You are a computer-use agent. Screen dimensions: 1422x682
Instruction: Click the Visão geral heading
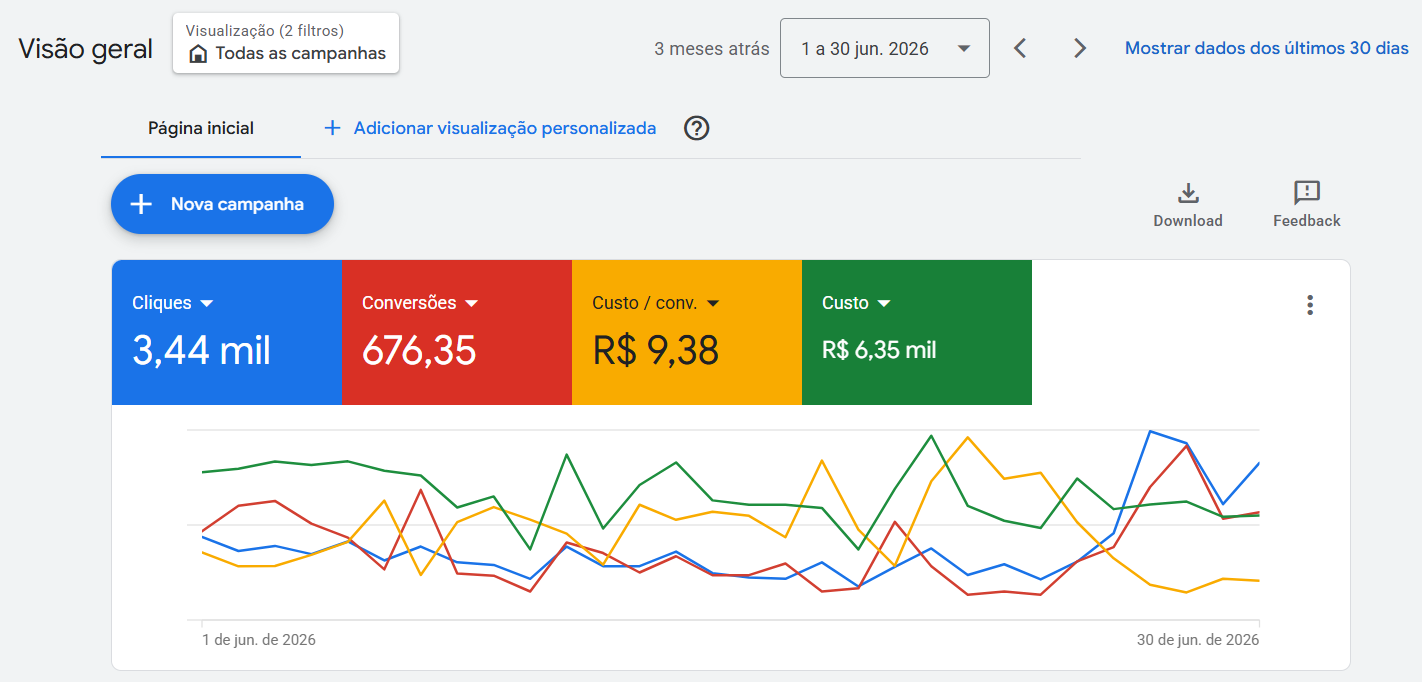tap(86, 49)
